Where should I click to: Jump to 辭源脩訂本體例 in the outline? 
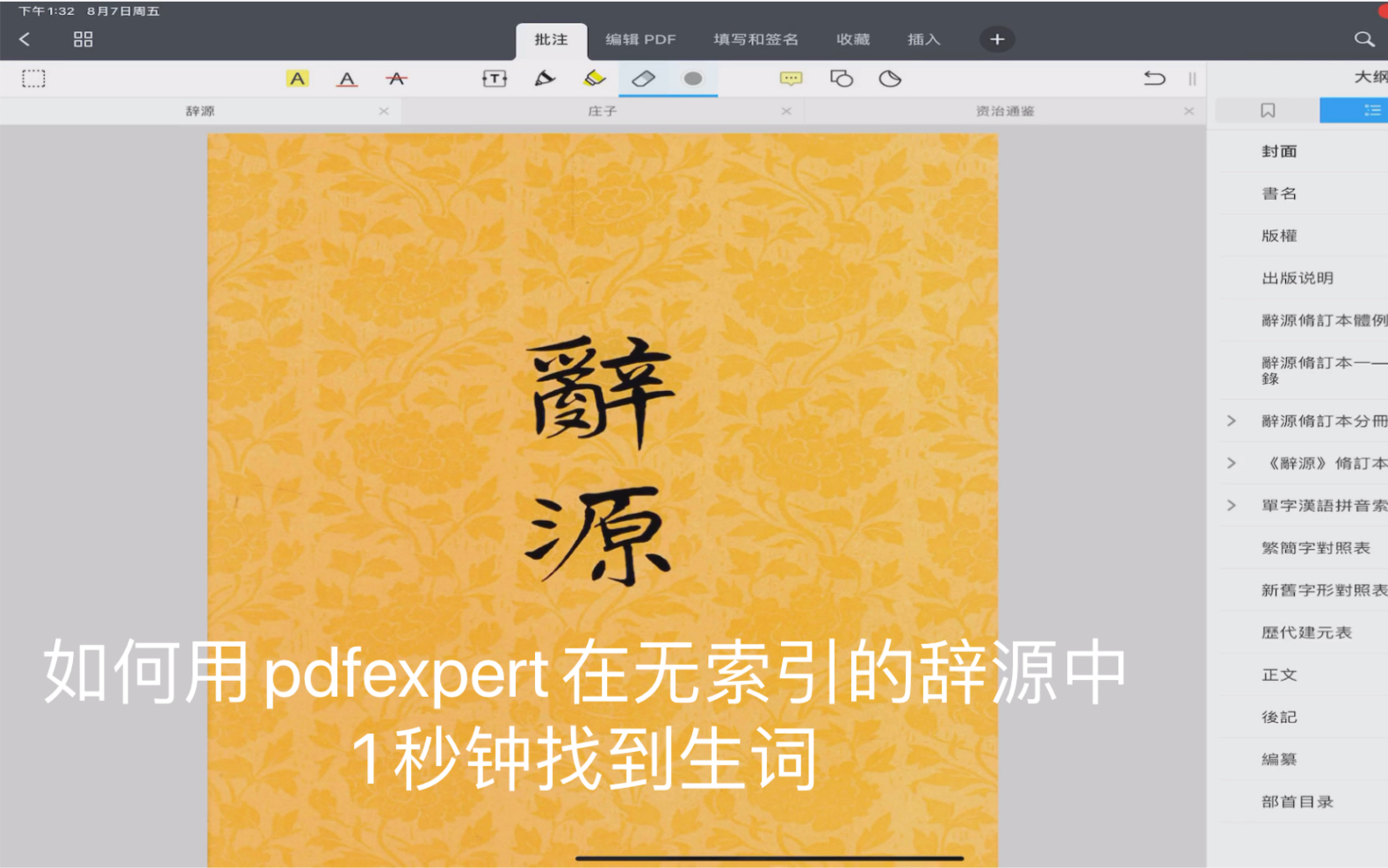[x=1325, y=320]
